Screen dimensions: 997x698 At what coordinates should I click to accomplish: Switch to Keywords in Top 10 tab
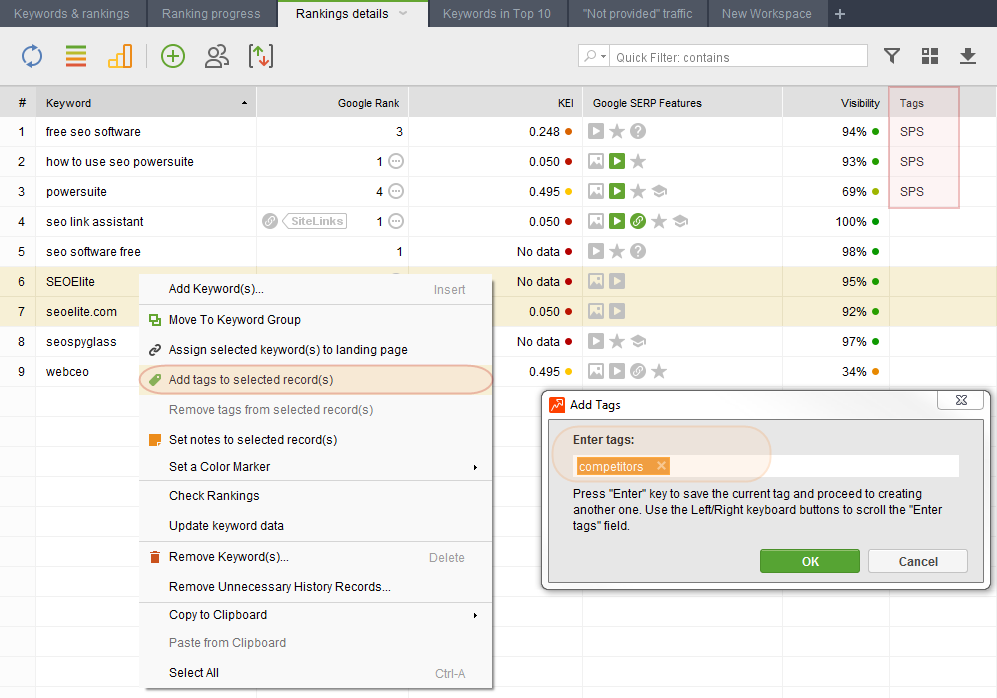click(x=497, y=13)
